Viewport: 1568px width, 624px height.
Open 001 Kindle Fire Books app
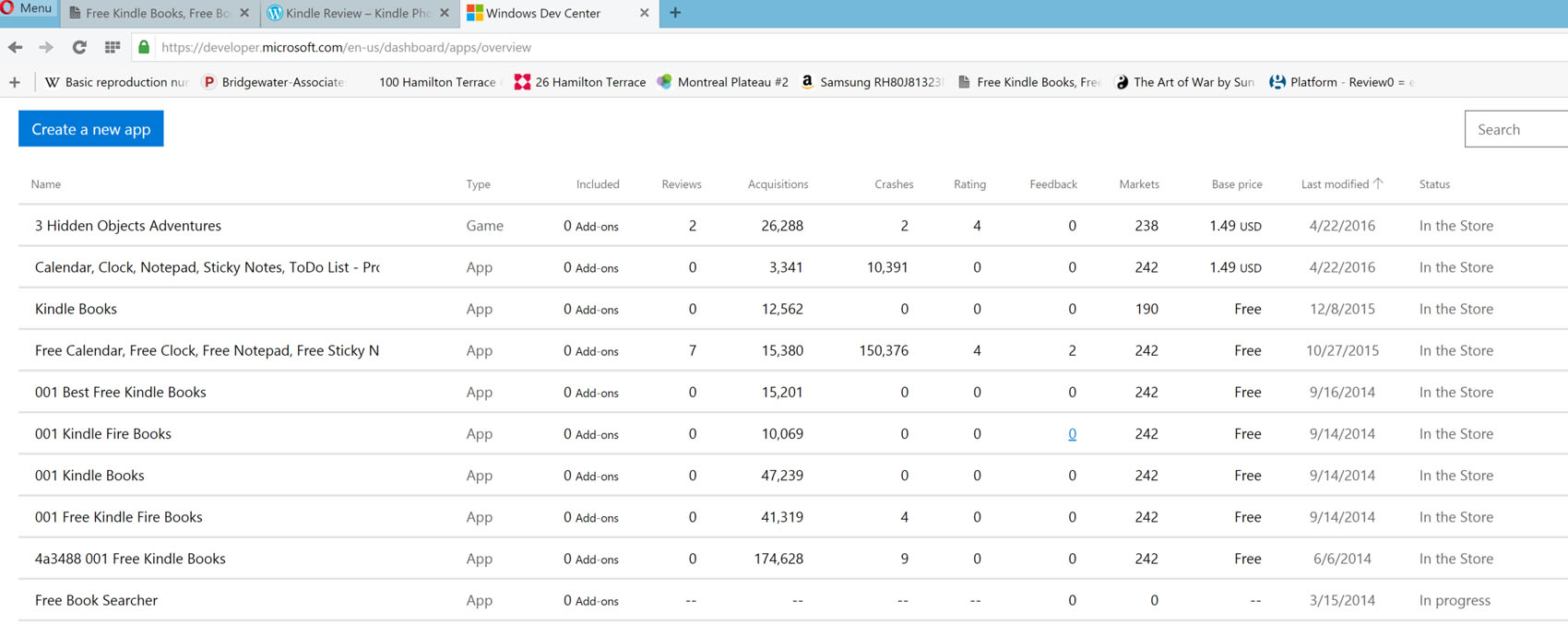tap(102, 433)
